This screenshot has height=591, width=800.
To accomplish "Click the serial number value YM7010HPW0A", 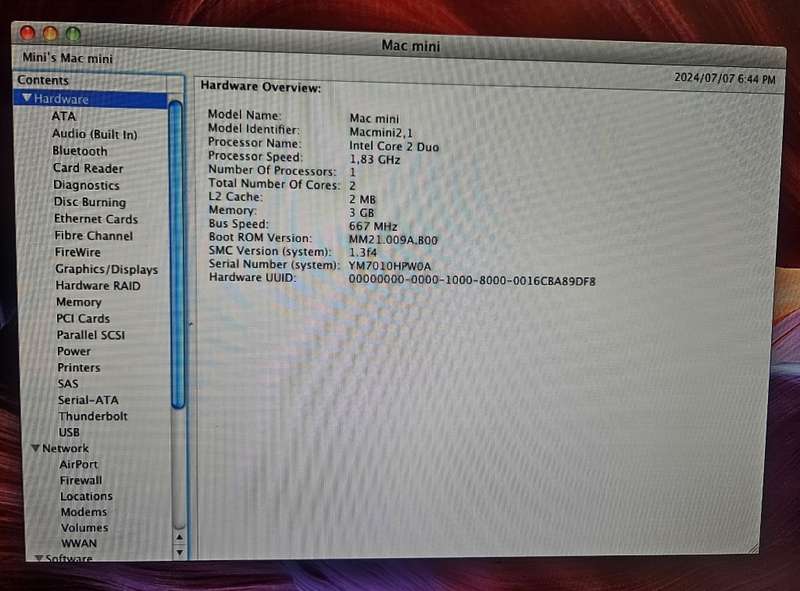I will (x=390, y=266).
